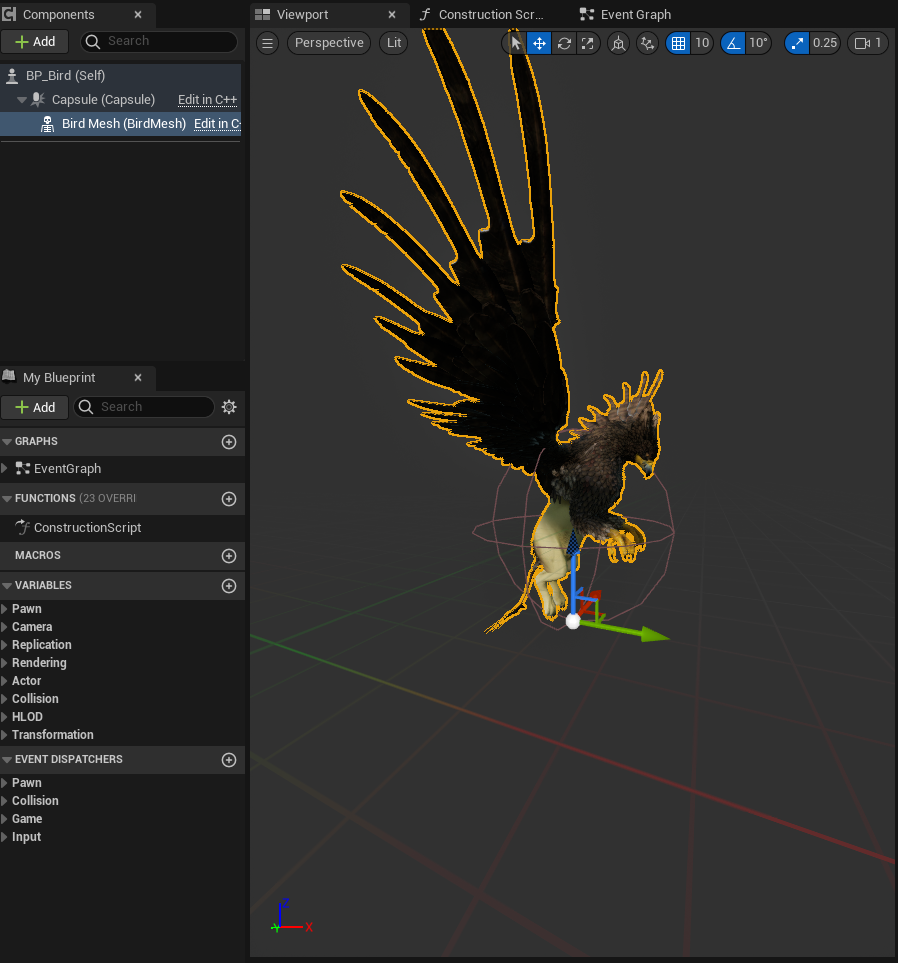Activate the rotate tool in viewport toolbar
Screen dimensions: 898x963
(564, 43)
